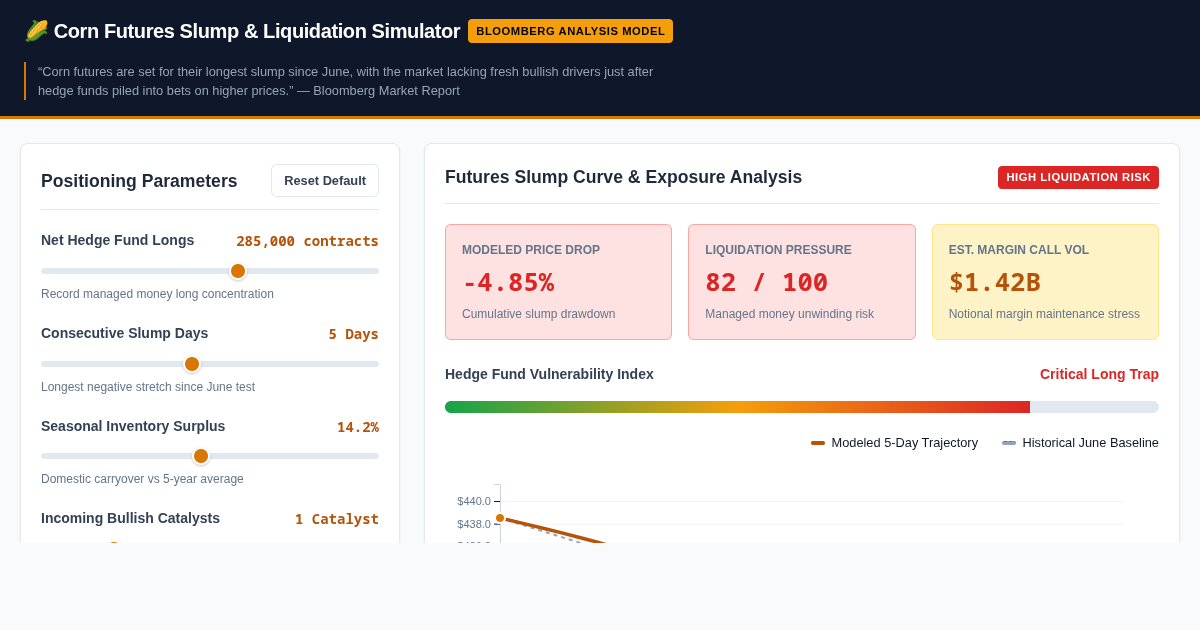Select the Liquidation Pressure card
The image size is (1200, 630).
click(802, 282)
